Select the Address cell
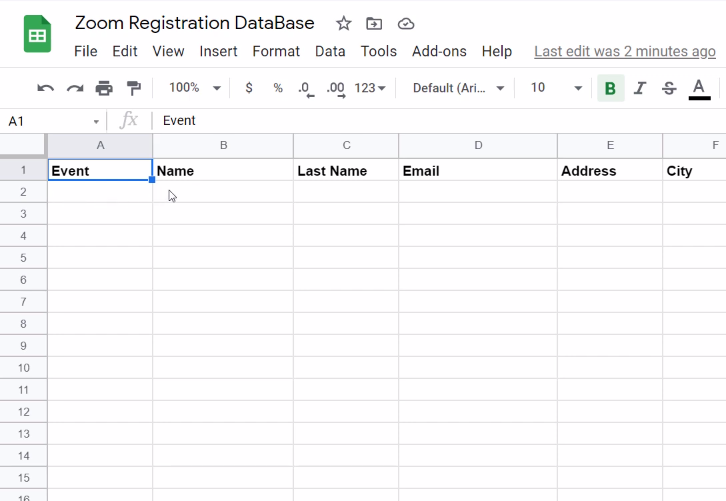The width and height of the screenshot is (726, 501). [x=610, y=170]
